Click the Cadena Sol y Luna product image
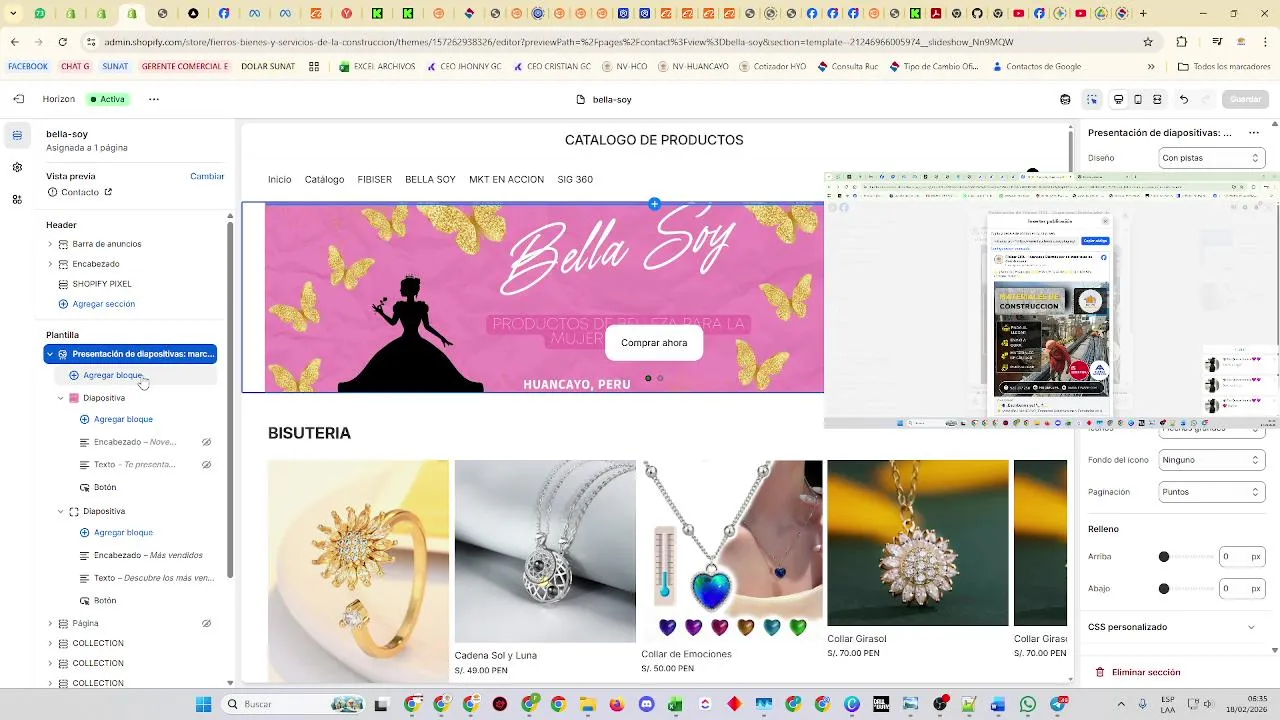1280x720 pixels. tap(545, 551)
